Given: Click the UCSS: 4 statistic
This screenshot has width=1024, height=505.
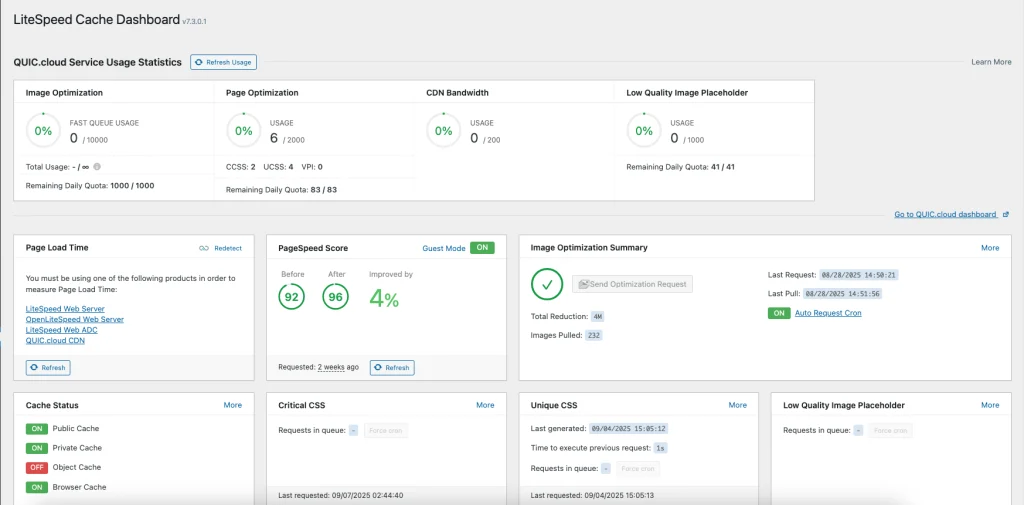Looking at the screenshot, I should pyautogui.click(x=278, y=167).
